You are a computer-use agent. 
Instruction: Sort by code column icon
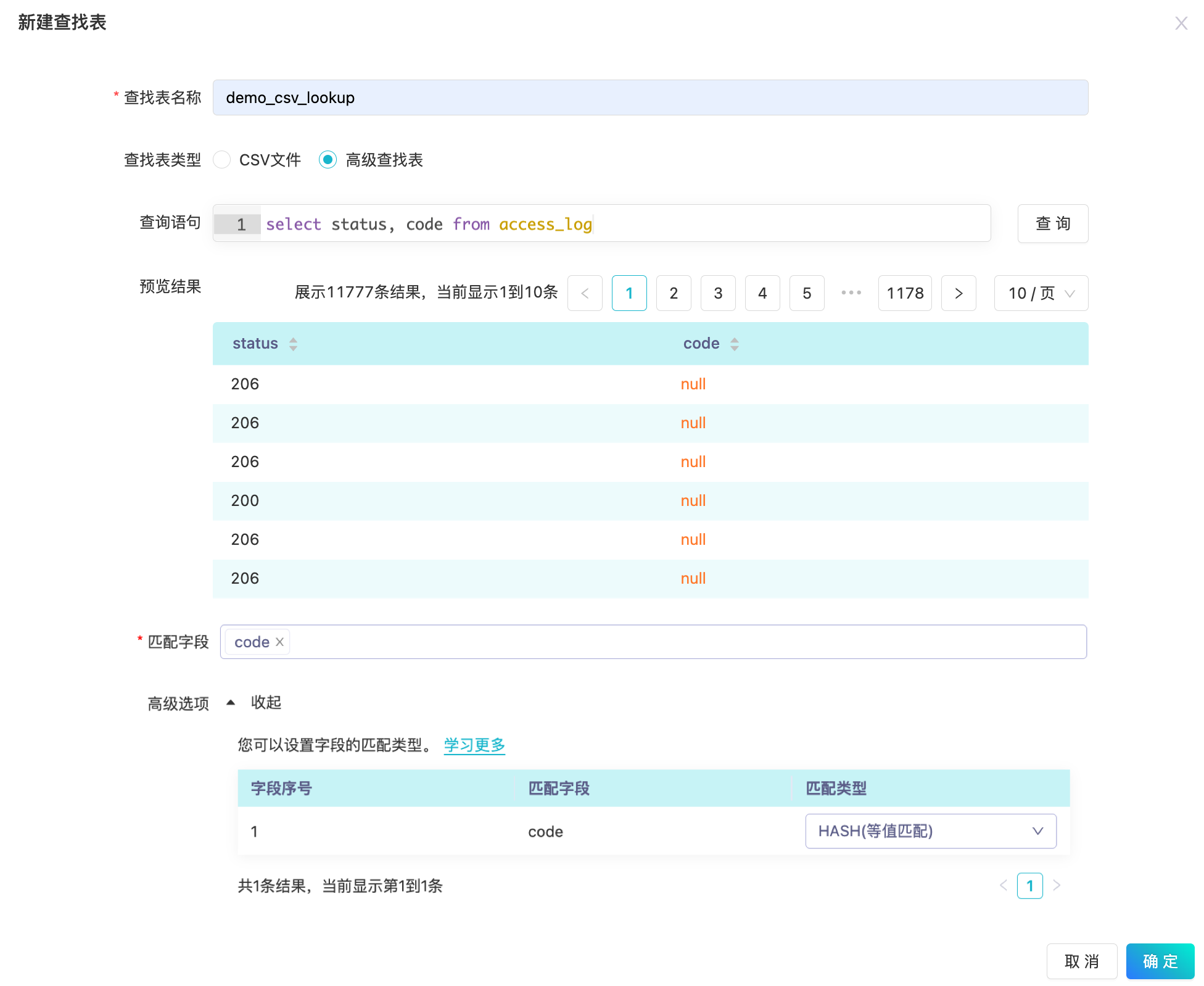(x=735, y=344)
